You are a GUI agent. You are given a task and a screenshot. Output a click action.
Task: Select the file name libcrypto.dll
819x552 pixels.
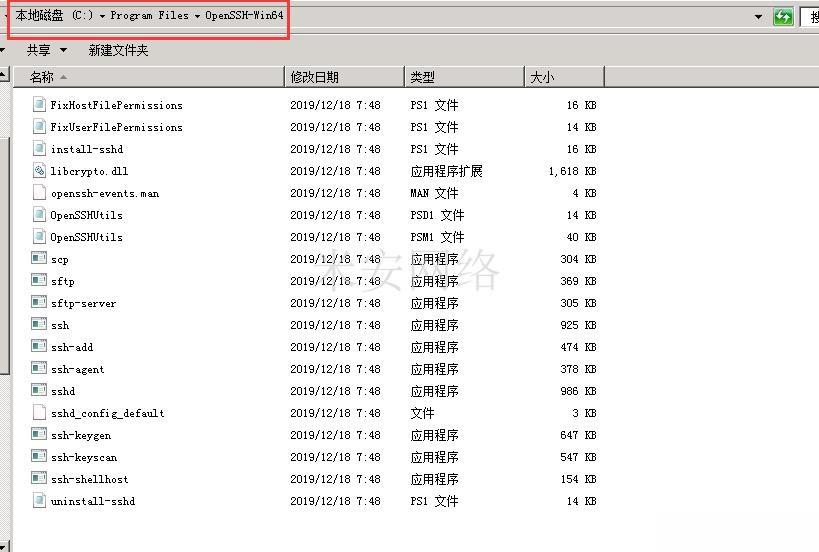[x=89, y=171]
